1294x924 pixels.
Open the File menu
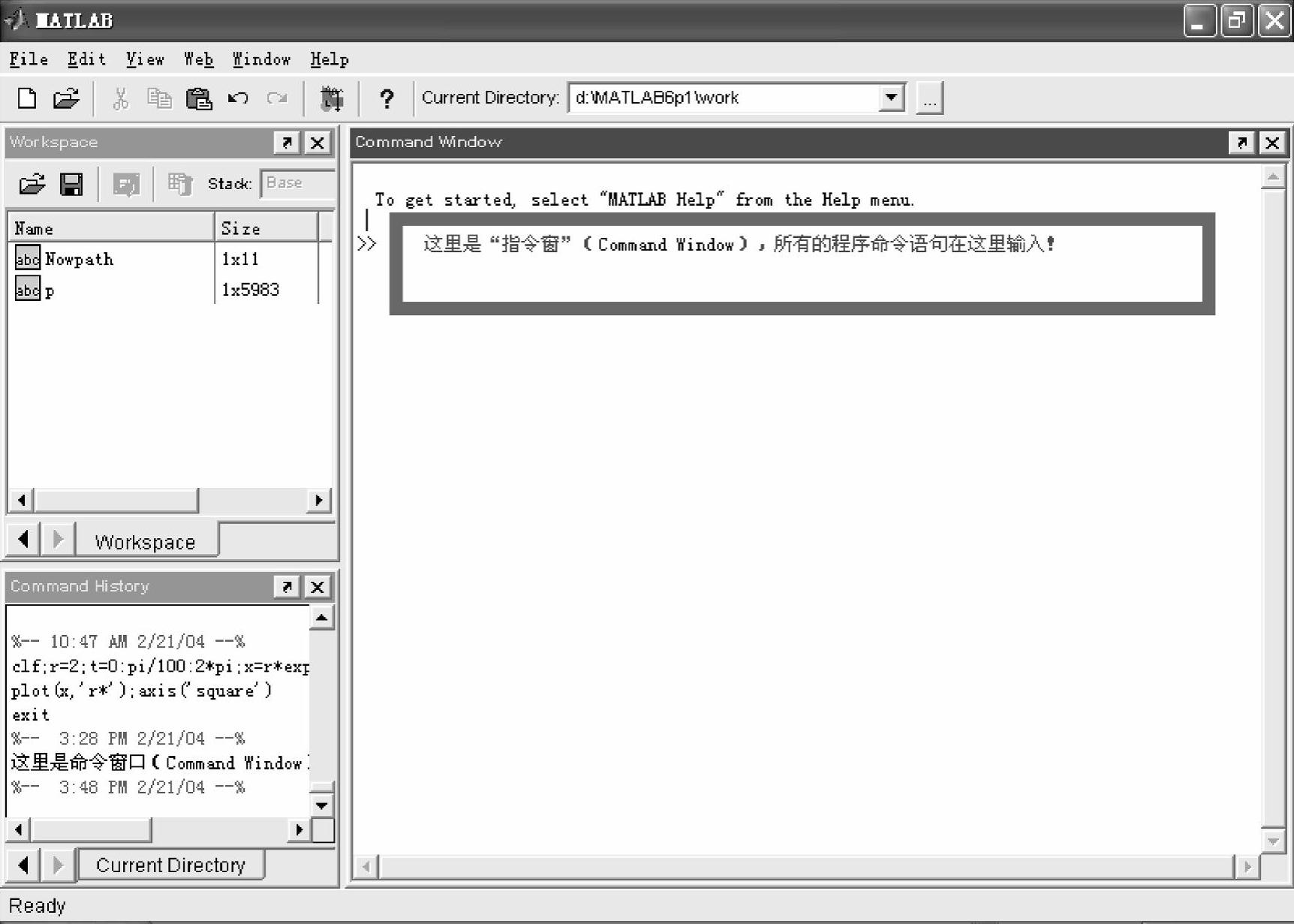coord(29,59)
